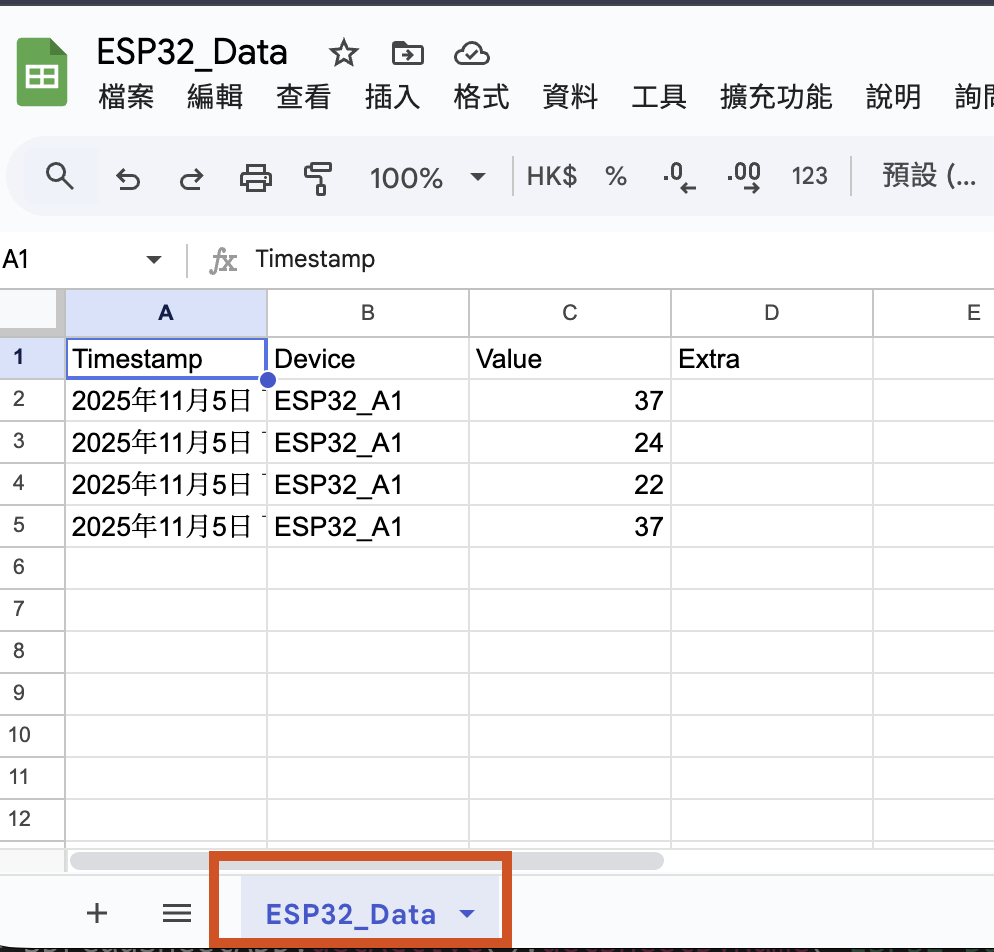
Task: Open the 100% zoom dropdown
Action: [x=427, y=178]
